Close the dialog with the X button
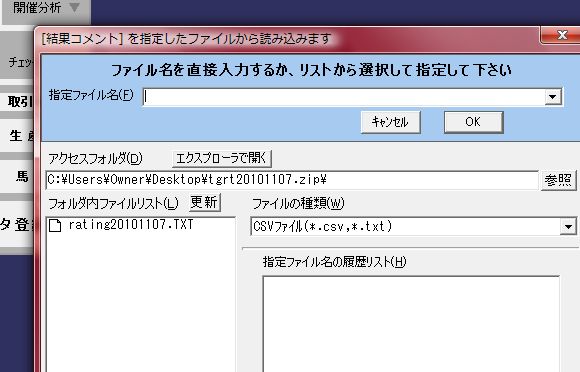 [x=562, y=35]
